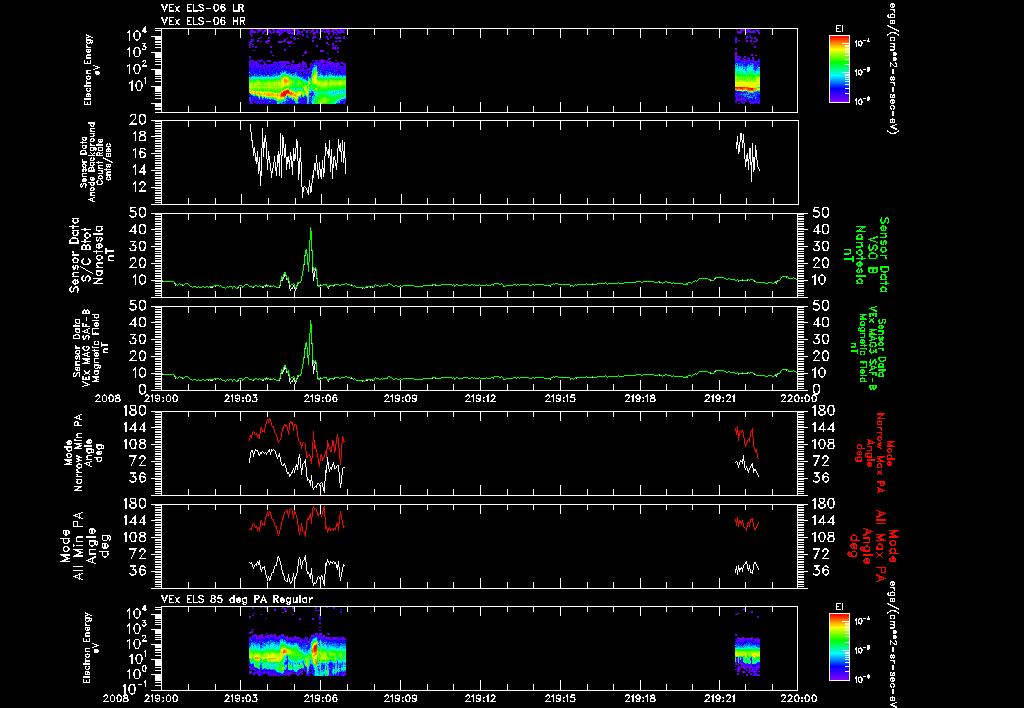Select the 'VEx ELS 85 deg PA Regular' title
Screen dimensions: 1024x708
pyautogui.click(x=237, y=599)
